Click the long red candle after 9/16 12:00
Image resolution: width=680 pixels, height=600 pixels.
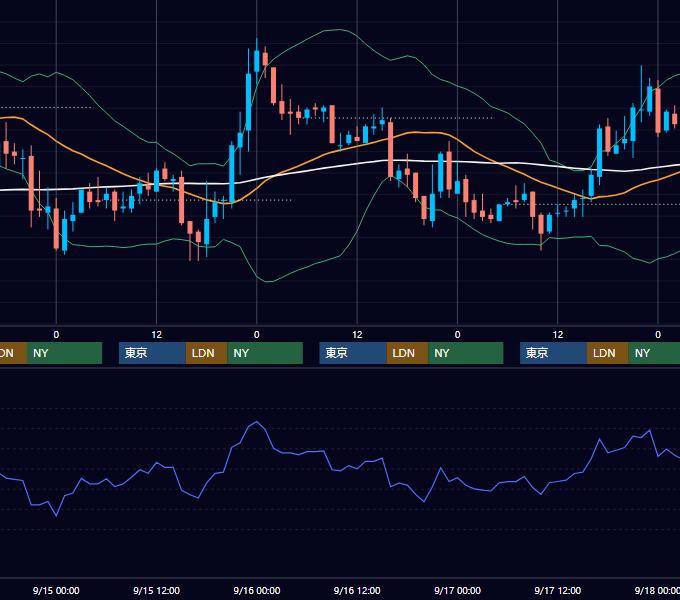click(390, 150)
